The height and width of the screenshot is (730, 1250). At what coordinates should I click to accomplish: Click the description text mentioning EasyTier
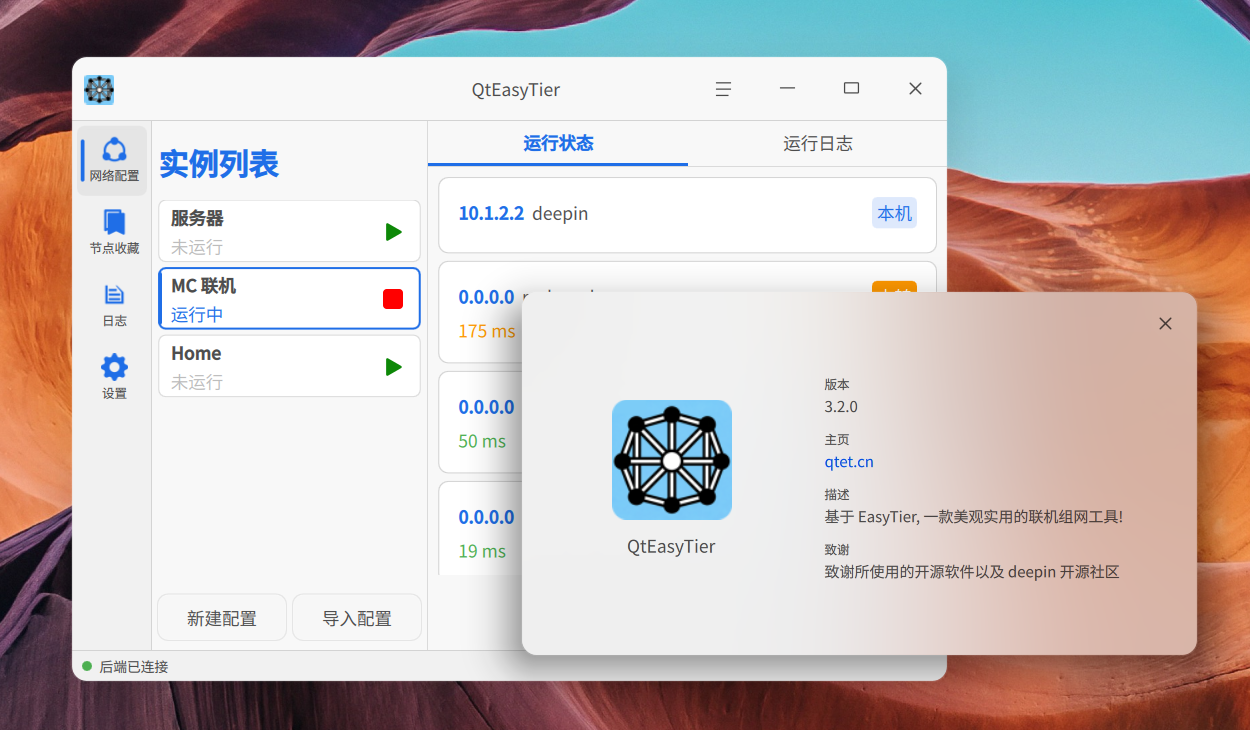(973, 517)
